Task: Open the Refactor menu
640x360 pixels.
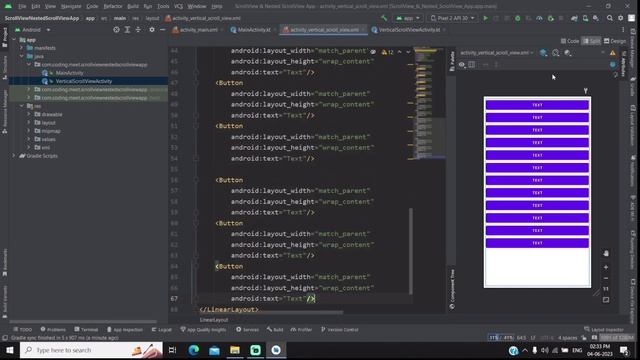Action: [x=113, y=7]
